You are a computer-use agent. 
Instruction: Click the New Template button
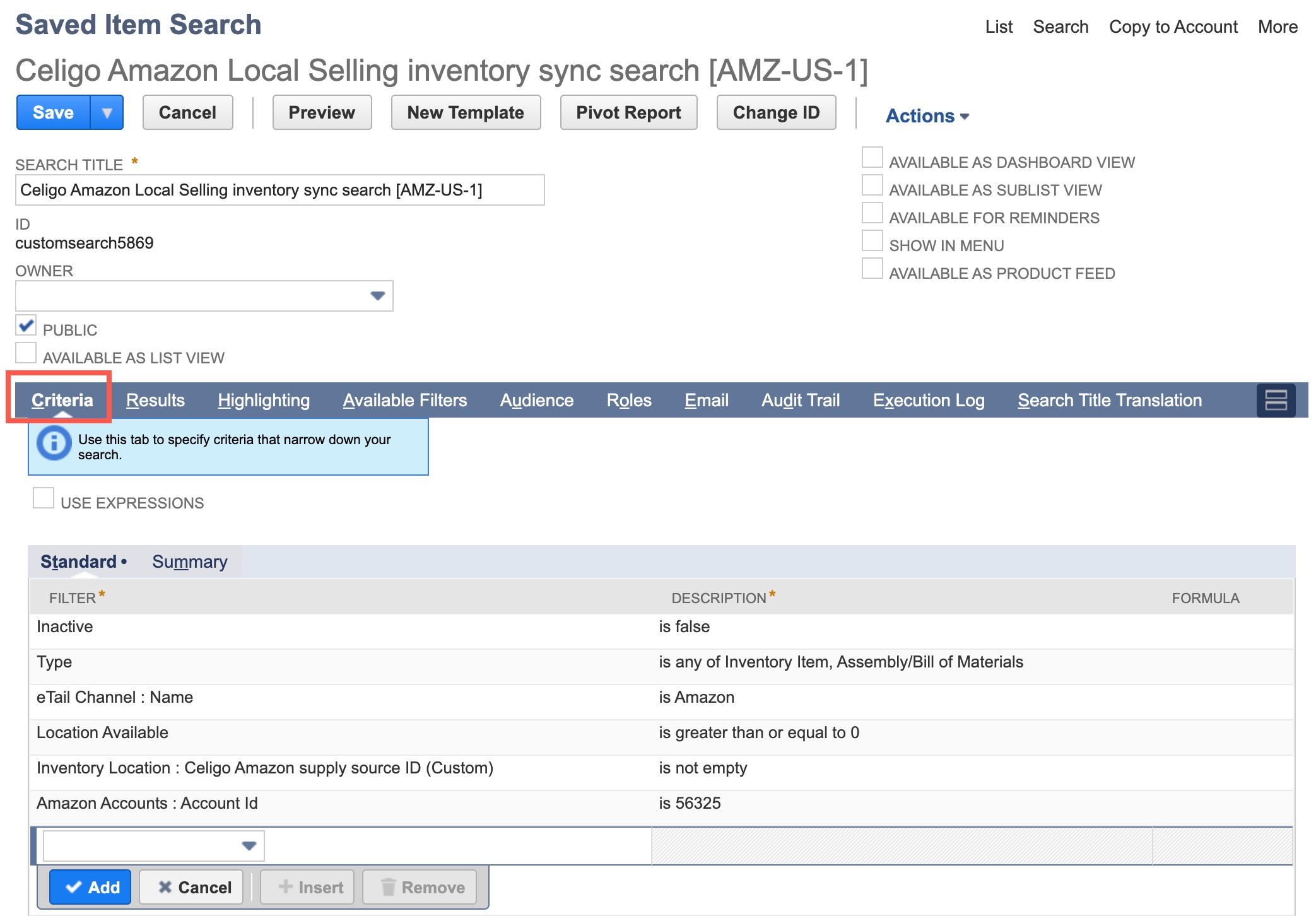[x=466, y=112]
